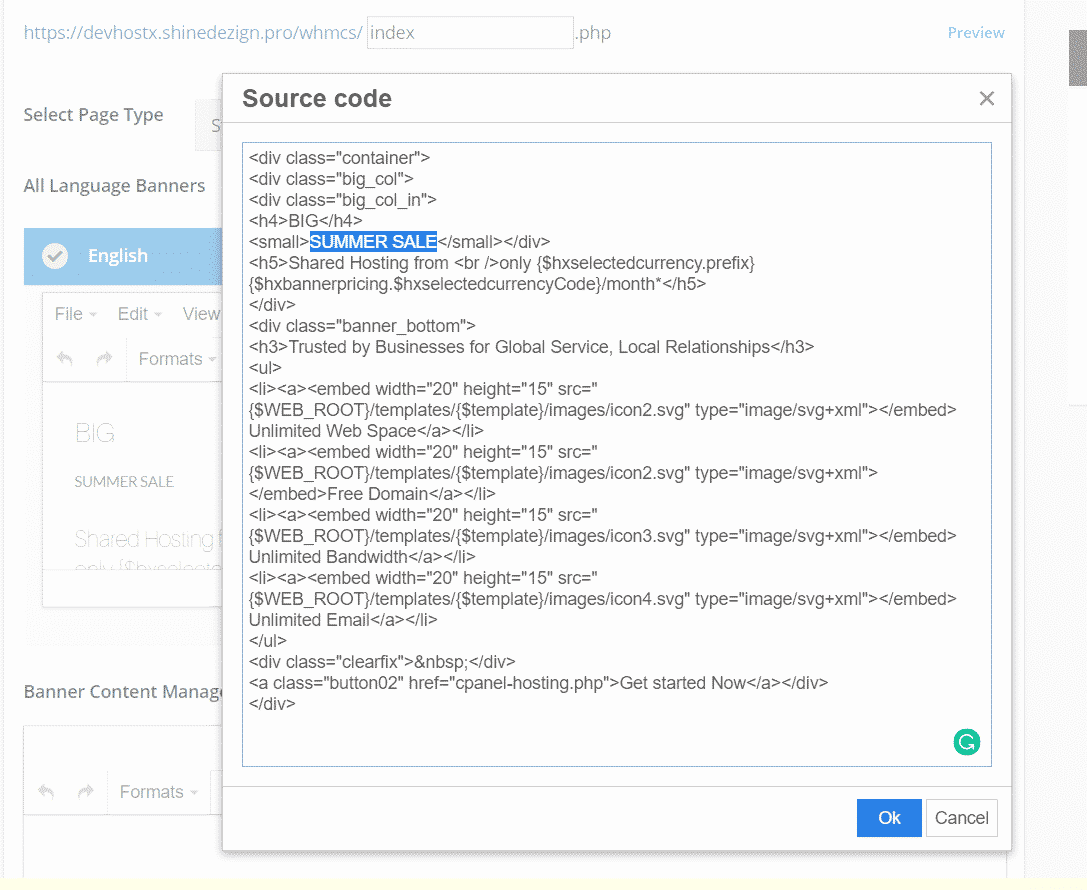Screen dimensions: 1087x890
Task: Expand Formats dropdown in English banner editor
Action: [177, 359]
